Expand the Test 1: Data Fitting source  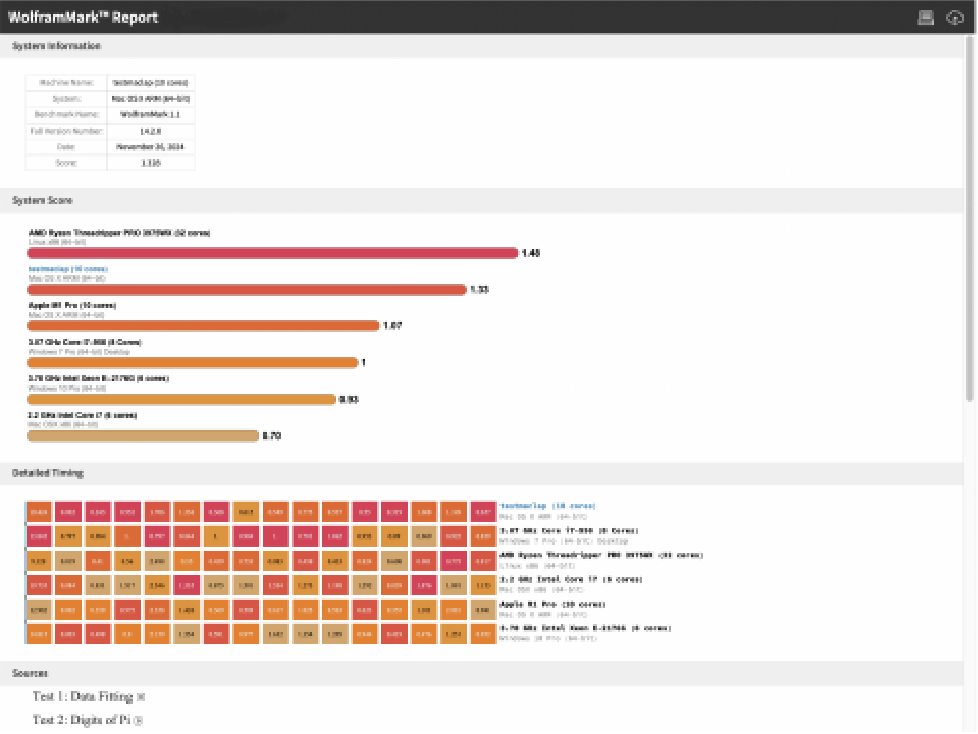coord(141,696)
